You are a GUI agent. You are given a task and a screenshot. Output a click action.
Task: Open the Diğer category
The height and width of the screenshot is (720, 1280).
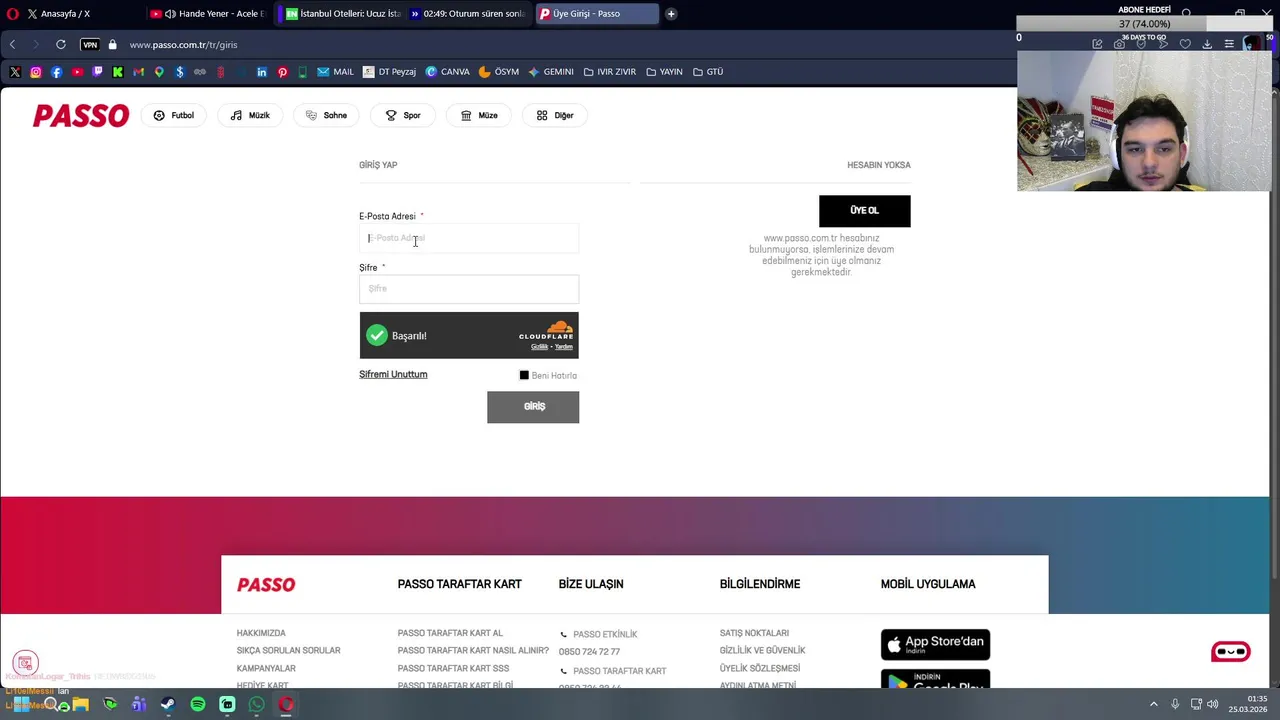pyautogui.click(x=555, y=115)
